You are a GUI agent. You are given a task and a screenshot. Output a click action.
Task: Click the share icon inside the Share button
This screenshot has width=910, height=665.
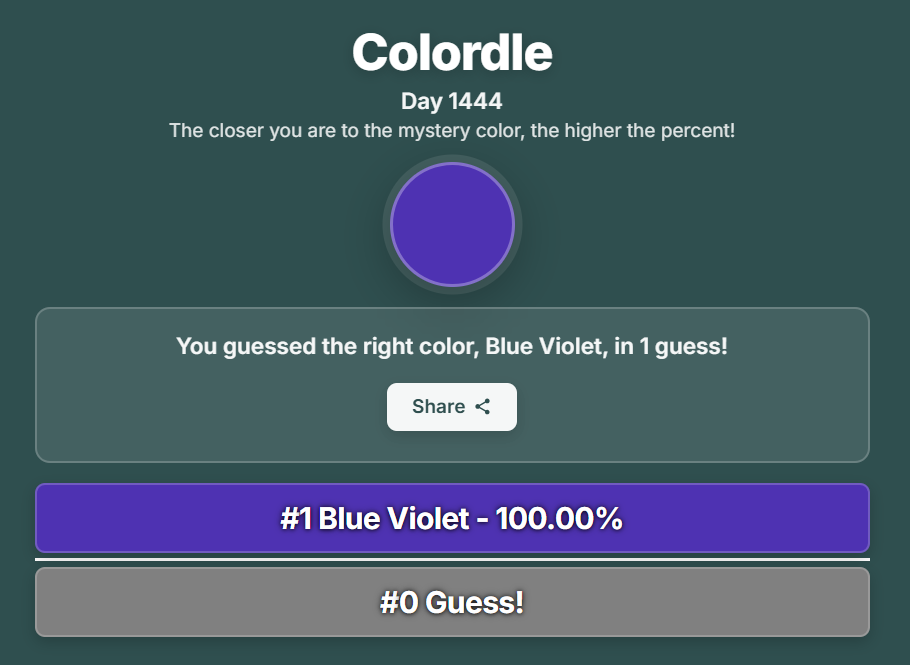pos(483,406)
